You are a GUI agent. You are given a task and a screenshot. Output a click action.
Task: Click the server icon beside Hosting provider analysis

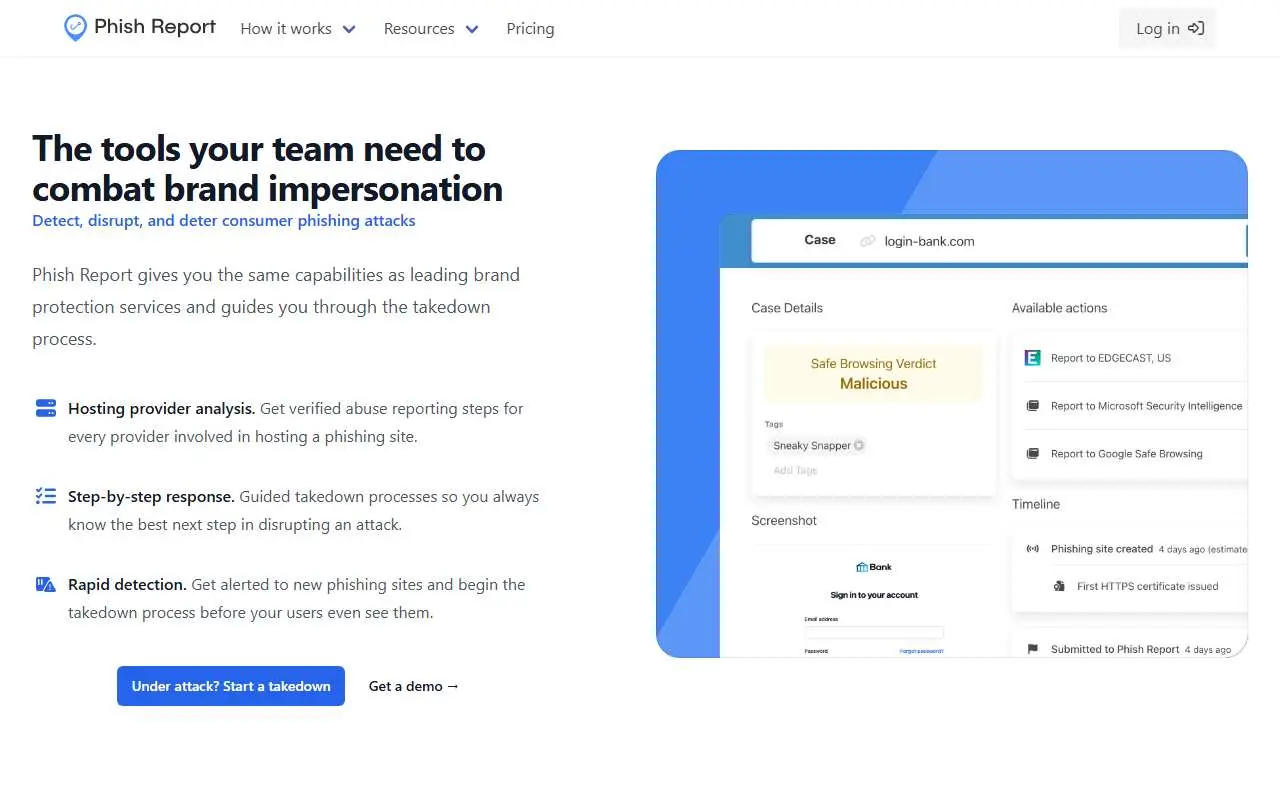click(45, 408)
